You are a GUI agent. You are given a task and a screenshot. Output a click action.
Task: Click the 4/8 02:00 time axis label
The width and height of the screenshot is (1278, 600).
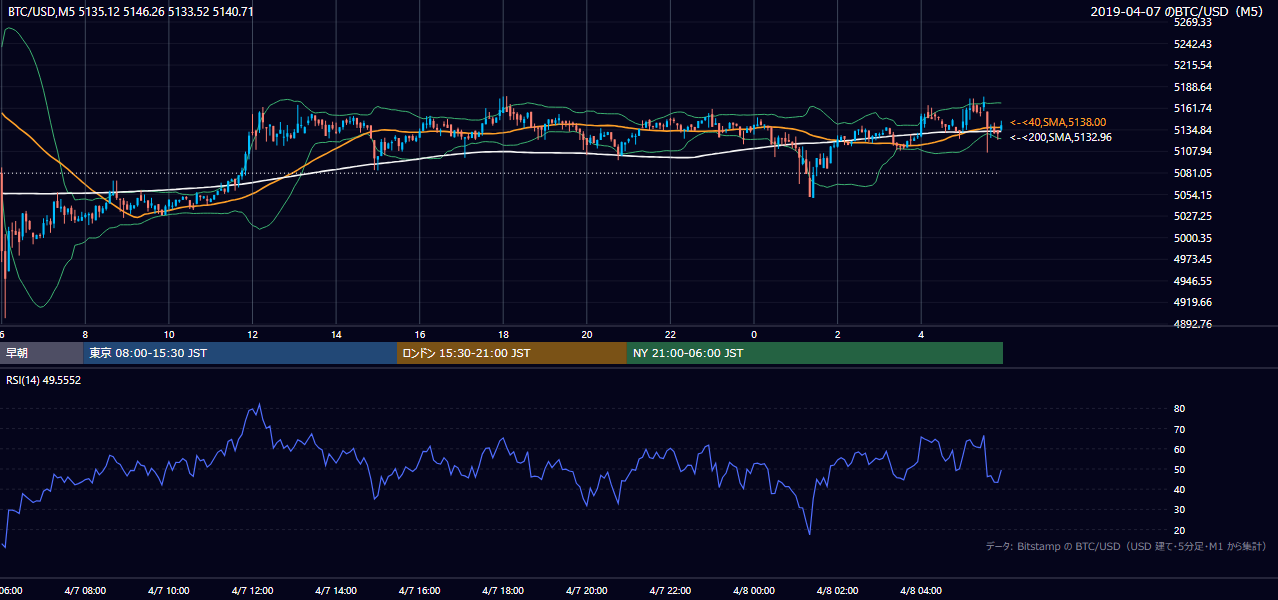tap(837, 591)
